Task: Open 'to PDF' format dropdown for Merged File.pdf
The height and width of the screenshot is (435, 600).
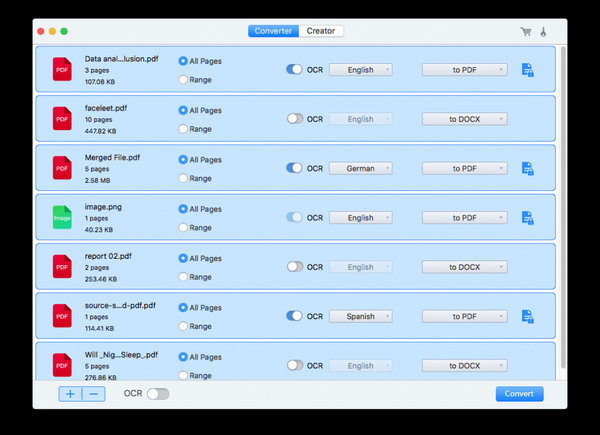Action: coord(465,169)
